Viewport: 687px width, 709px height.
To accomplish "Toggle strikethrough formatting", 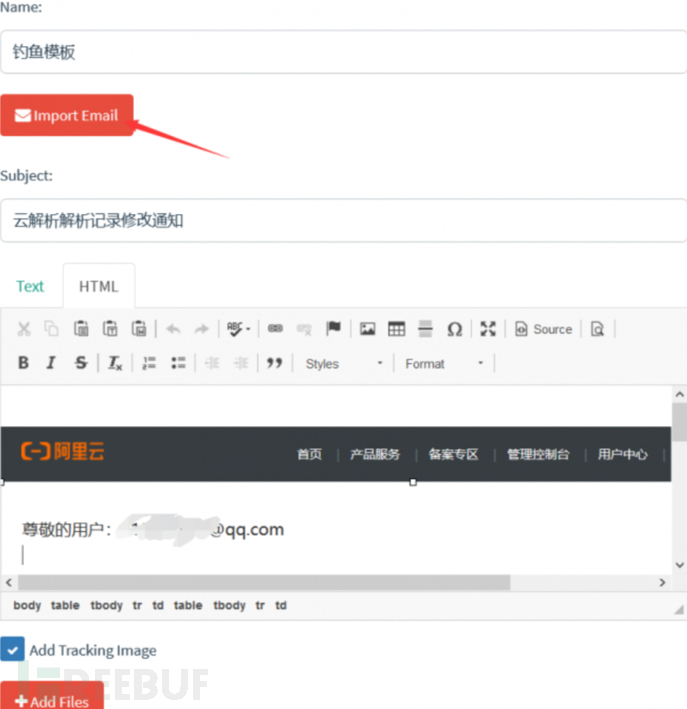I will [81, 363].
